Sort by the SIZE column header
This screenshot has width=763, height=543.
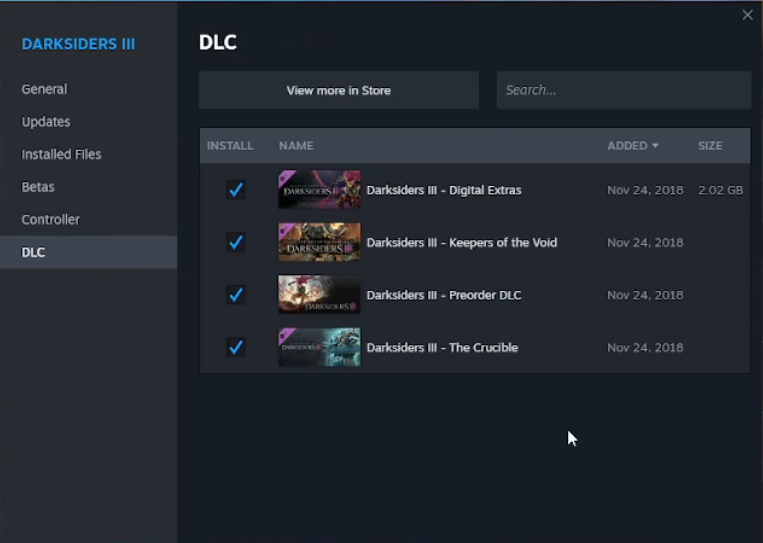(710, 145)
